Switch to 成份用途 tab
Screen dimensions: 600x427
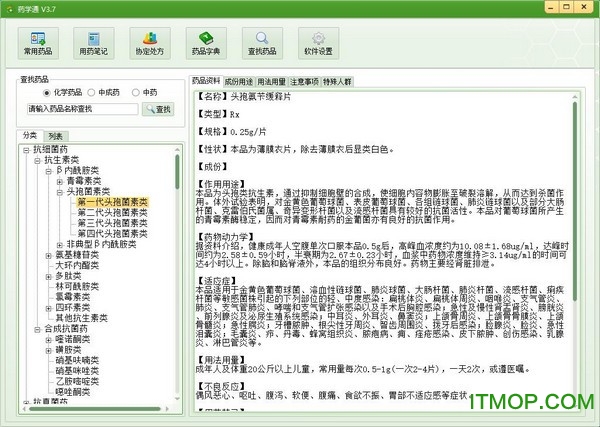coord(239,81)
